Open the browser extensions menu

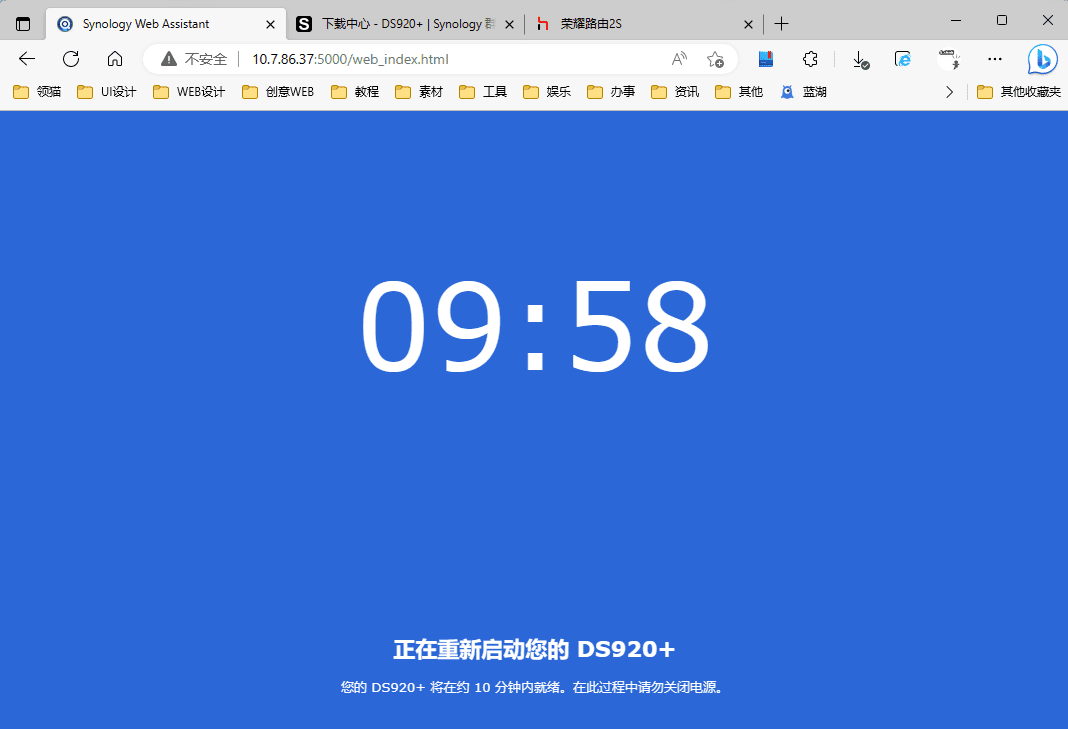pos(811,59)
